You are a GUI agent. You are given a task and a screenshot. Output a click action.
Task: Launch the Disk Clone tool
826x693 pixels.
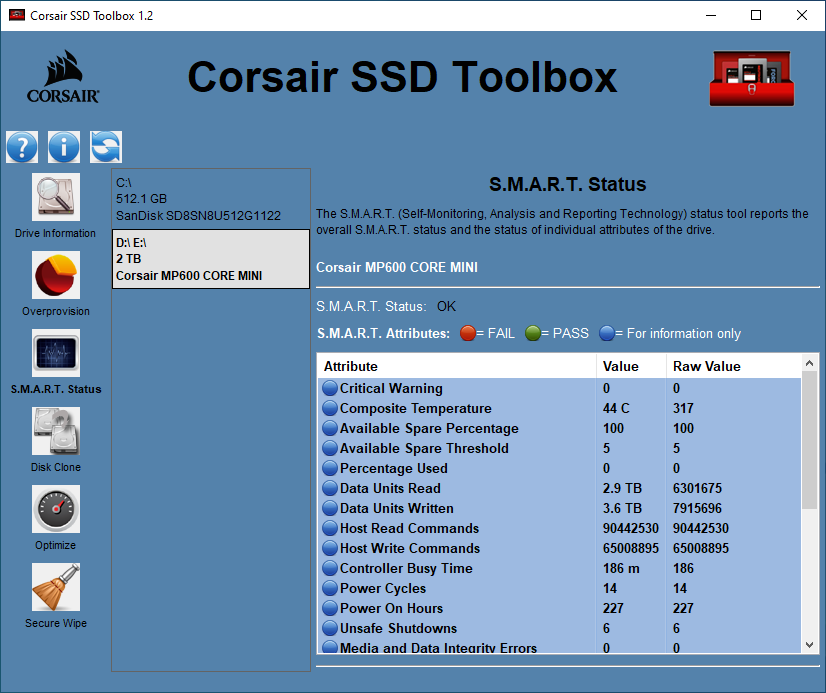coord(56,432)
